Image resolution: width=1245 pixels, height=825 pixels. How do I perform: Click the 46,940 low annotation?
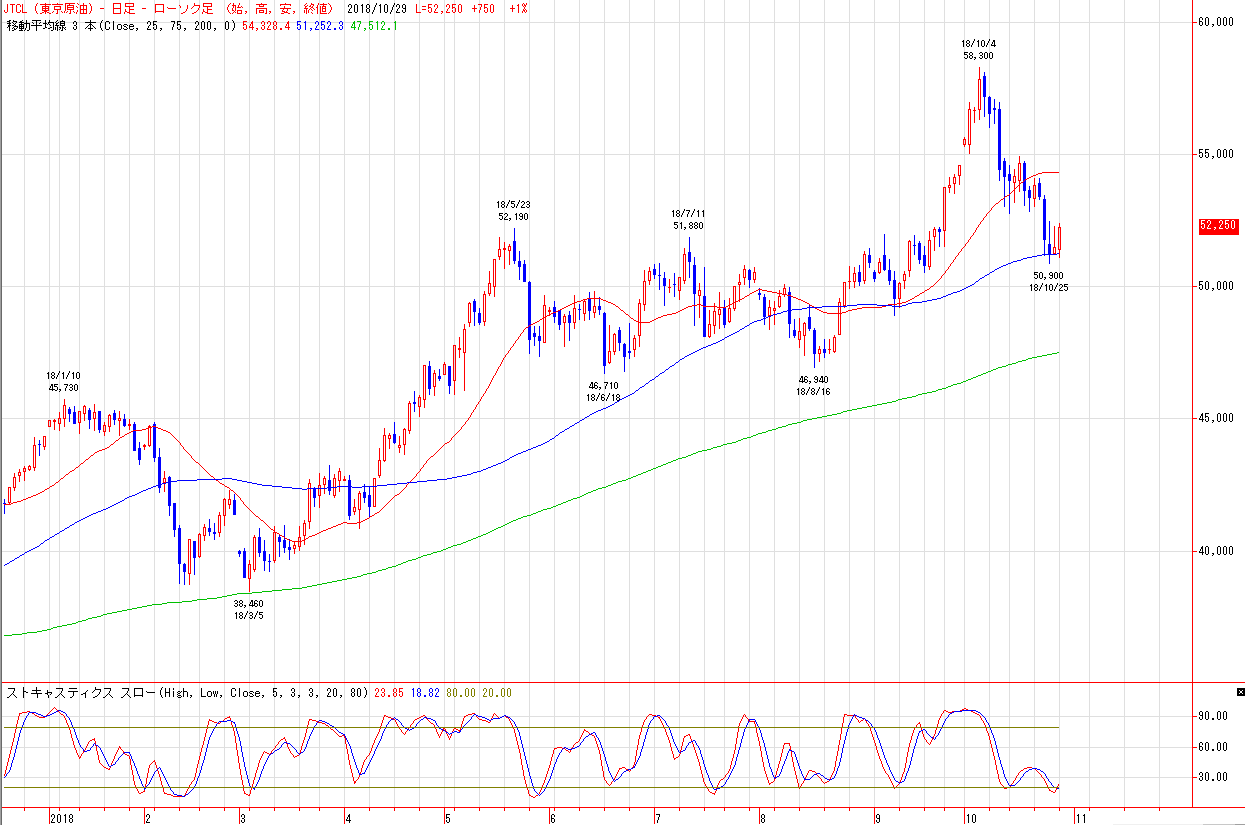[813, 380]
